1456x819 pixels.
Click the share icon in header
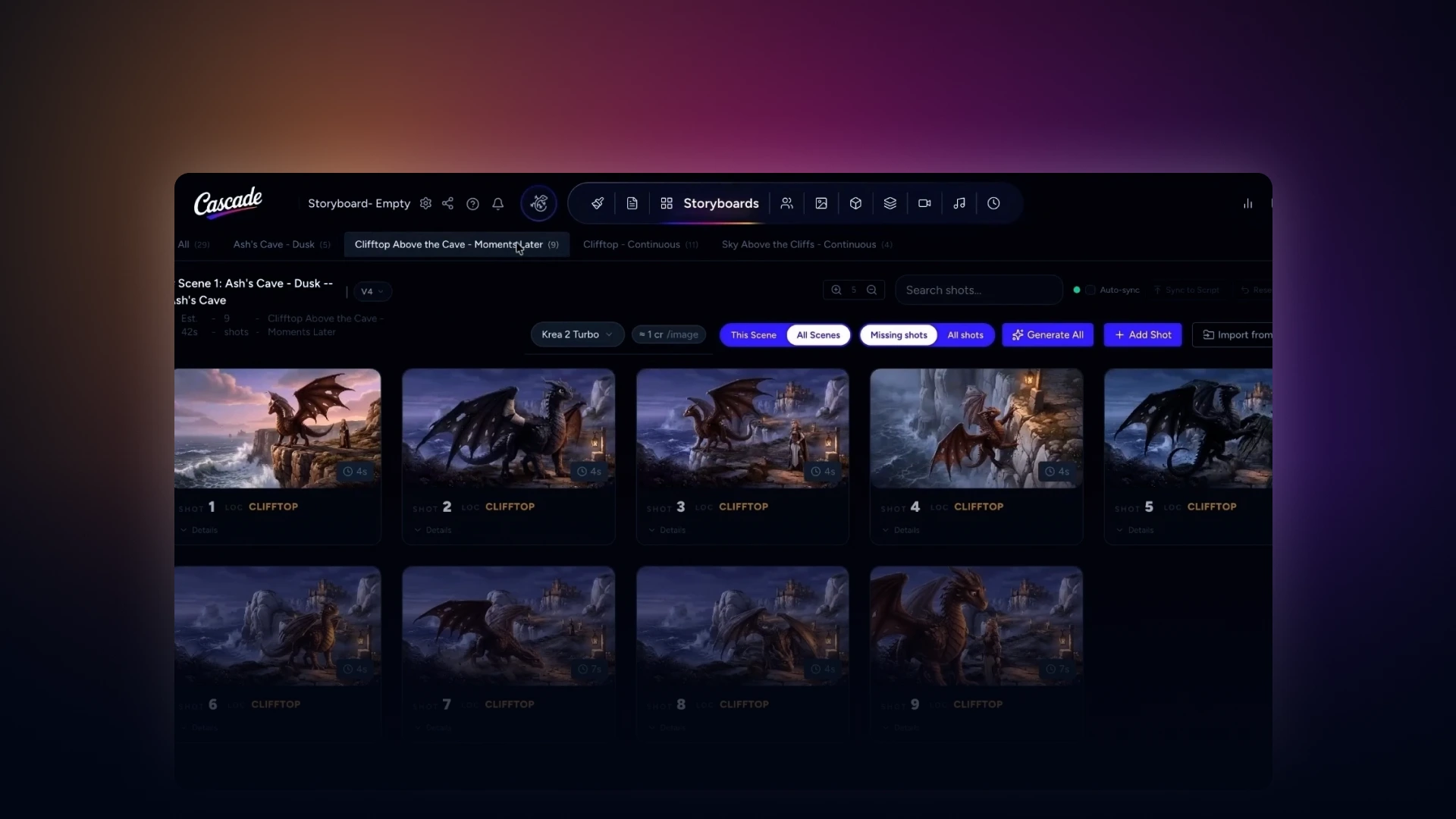447,203
